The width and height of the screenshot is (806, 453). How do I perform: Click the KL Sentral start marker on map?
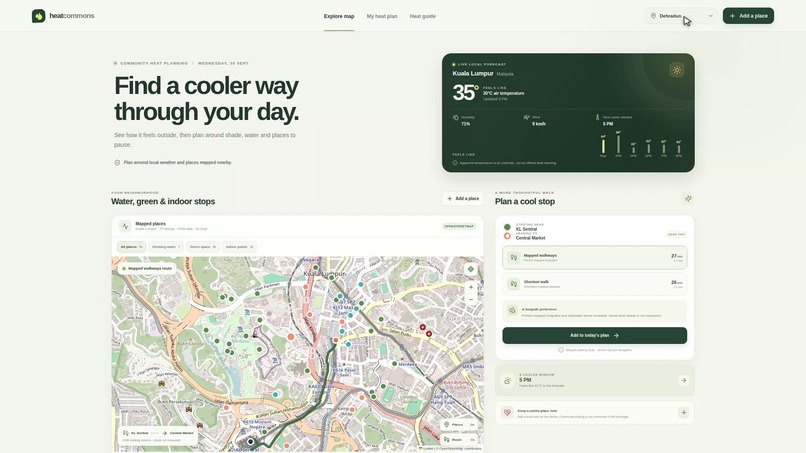(x=250, y=441)
